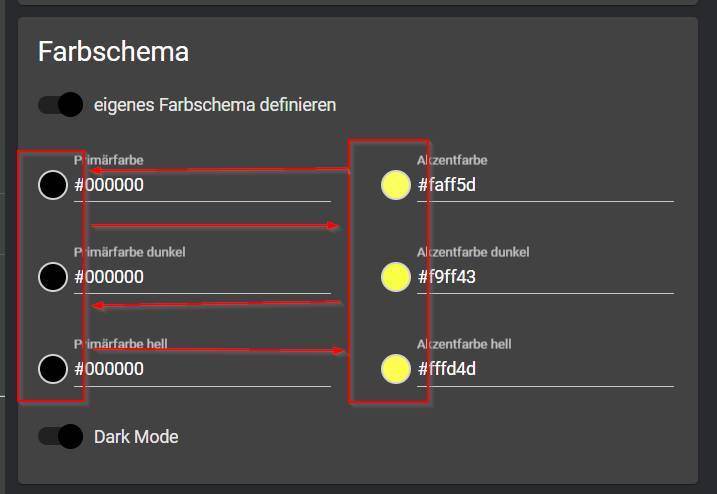Open the Akzentfarbe yellow color swatch

396,185
